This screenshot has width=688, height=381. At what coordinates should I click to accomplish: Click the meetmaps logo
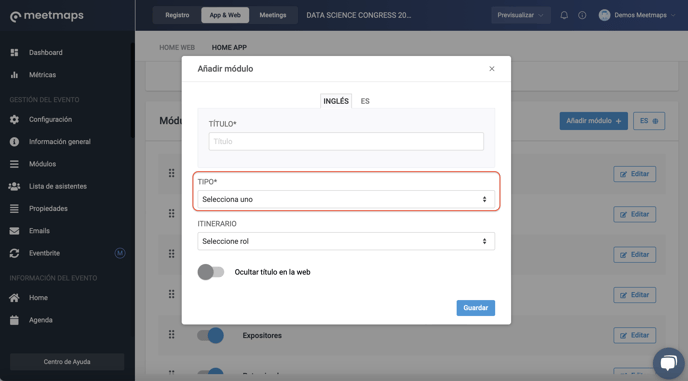pyautogui.click(x=47, y=16)
